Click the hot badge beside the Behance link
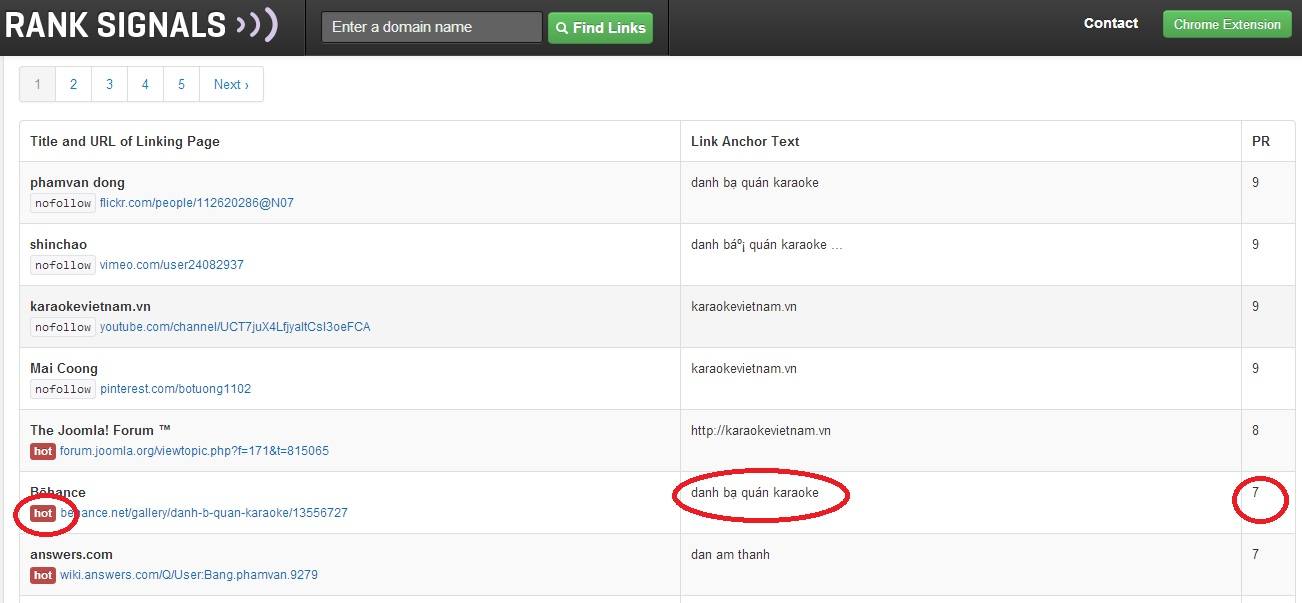Viewport: 1302px width, 603px height. (43, 513)
